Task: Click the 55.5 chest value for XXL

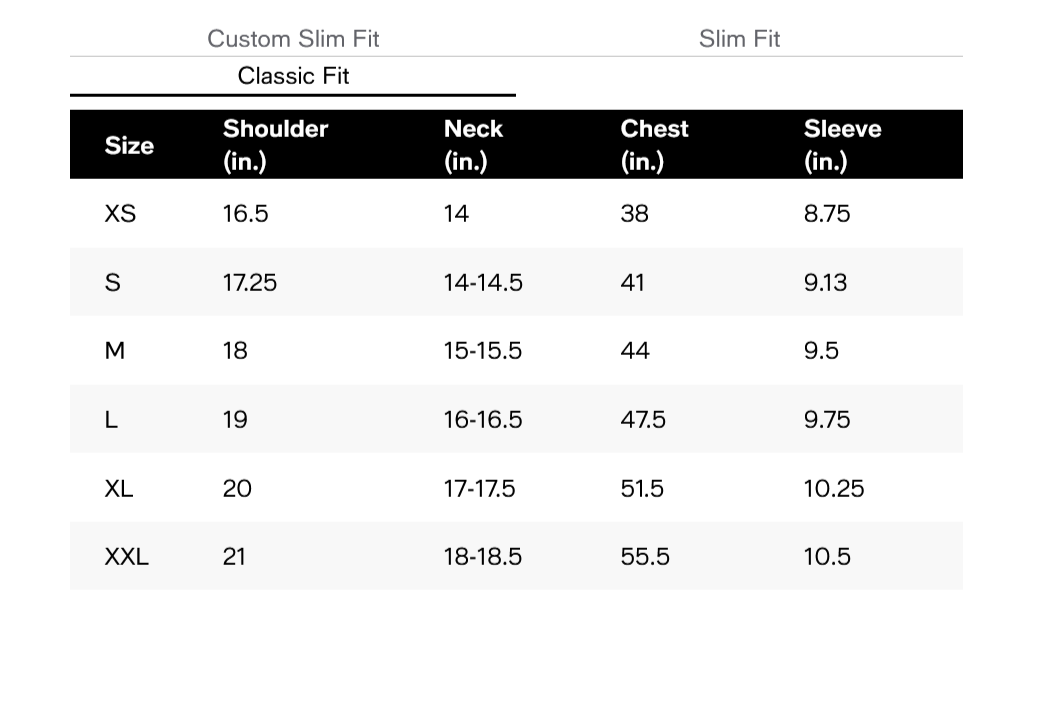Action: 644,557
